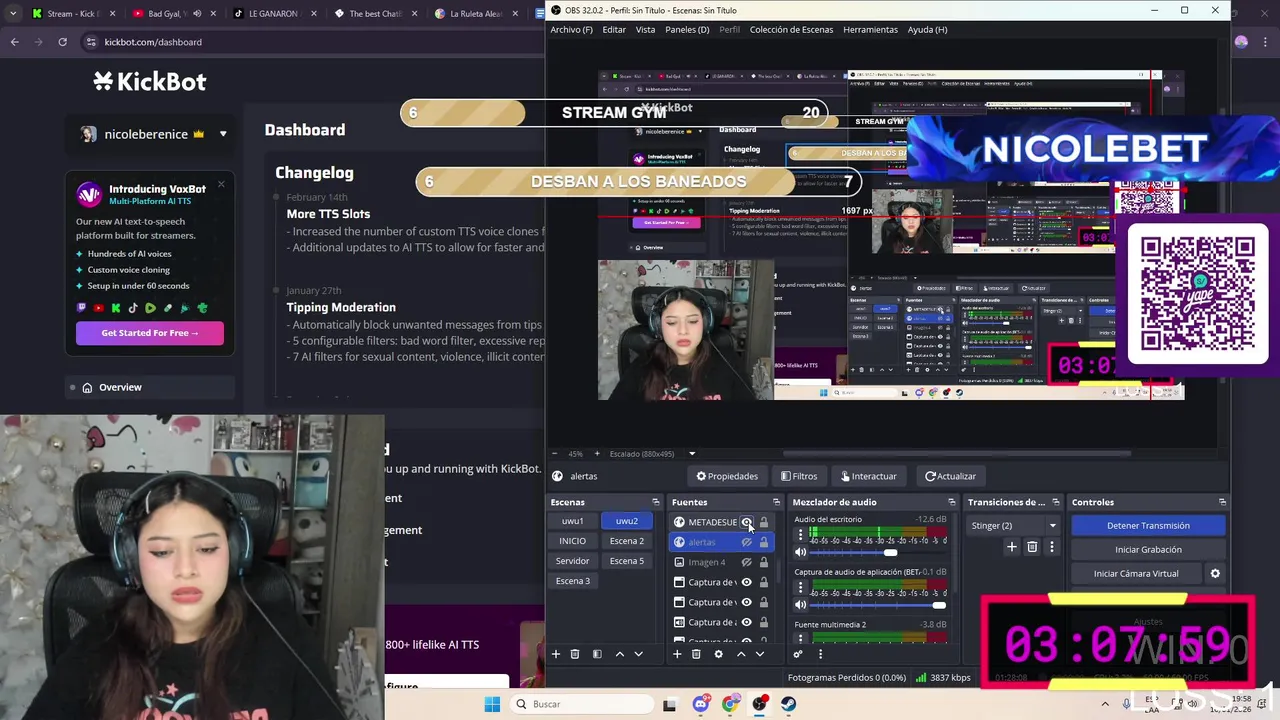This screenshot has height=720, width=1280.
Task: Toggle lock on Imagen 4 source
Action: 764,562
